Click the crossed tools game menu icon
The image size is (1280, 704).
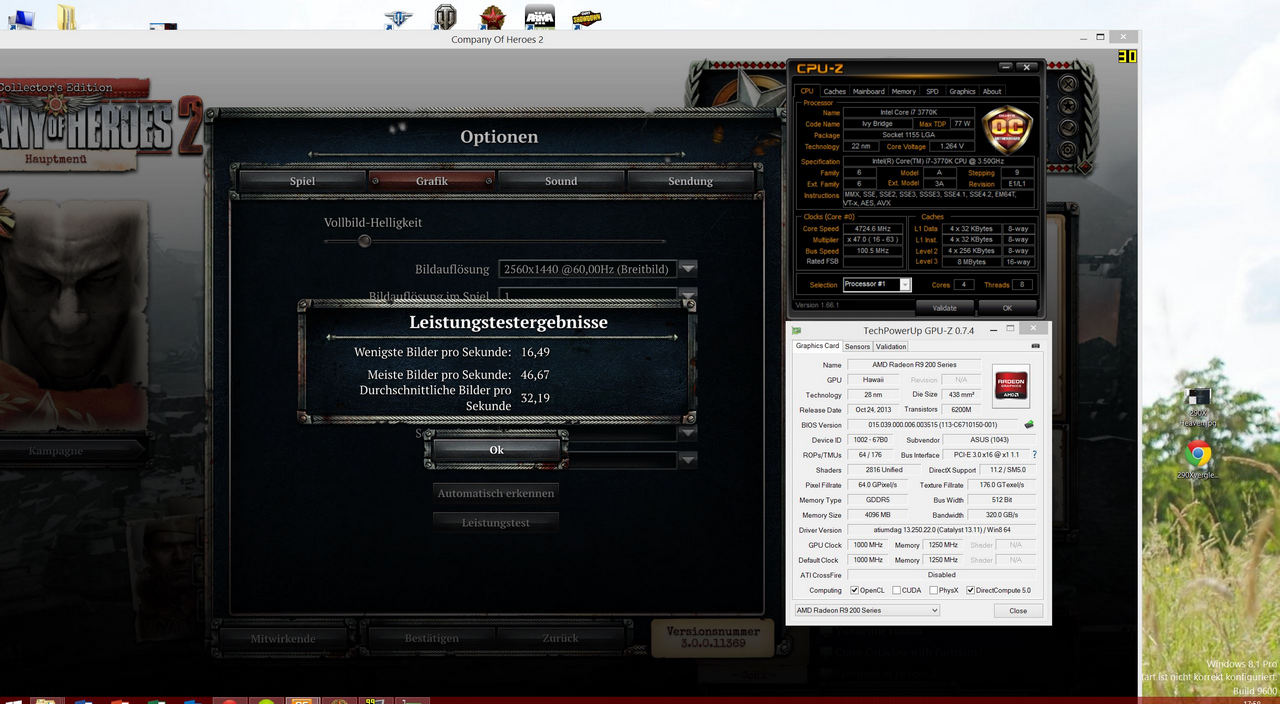click(1067, 83)
